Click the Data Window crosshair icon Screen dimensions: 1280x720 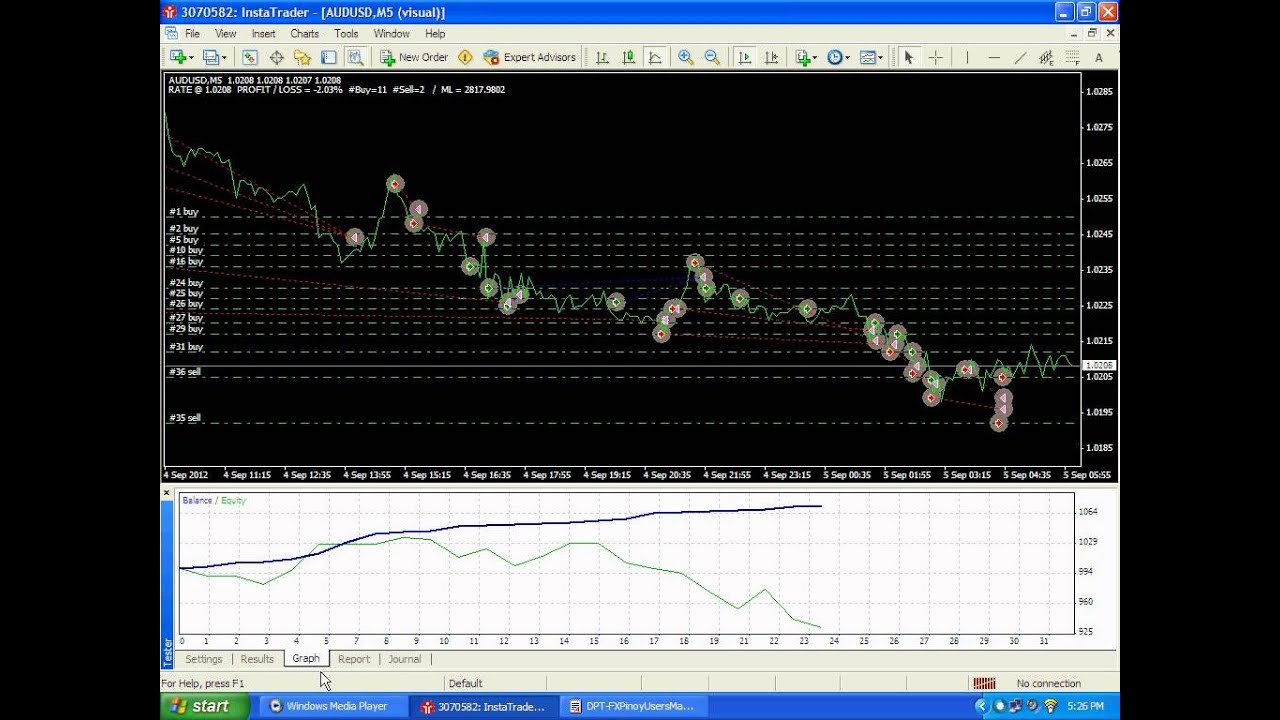[276, 58]
